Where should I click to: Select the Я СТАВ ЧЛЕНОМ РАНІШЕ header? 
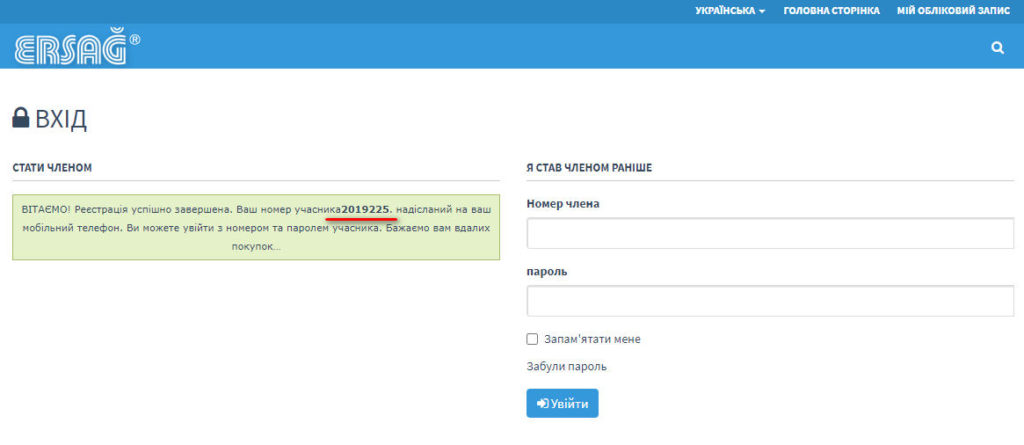[589, 167]
